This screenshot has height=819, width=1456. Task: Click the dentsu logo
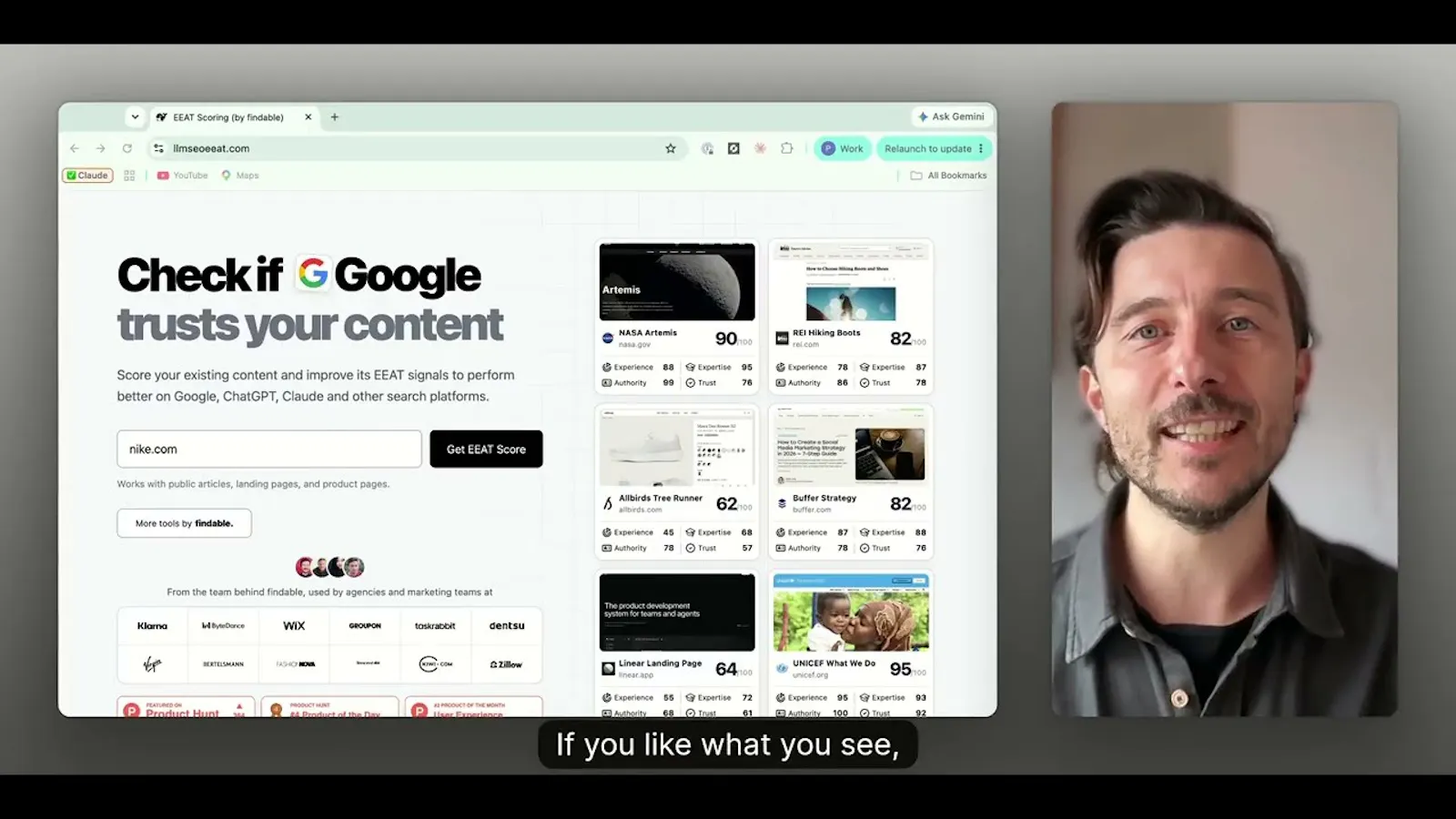coord(507,626)
